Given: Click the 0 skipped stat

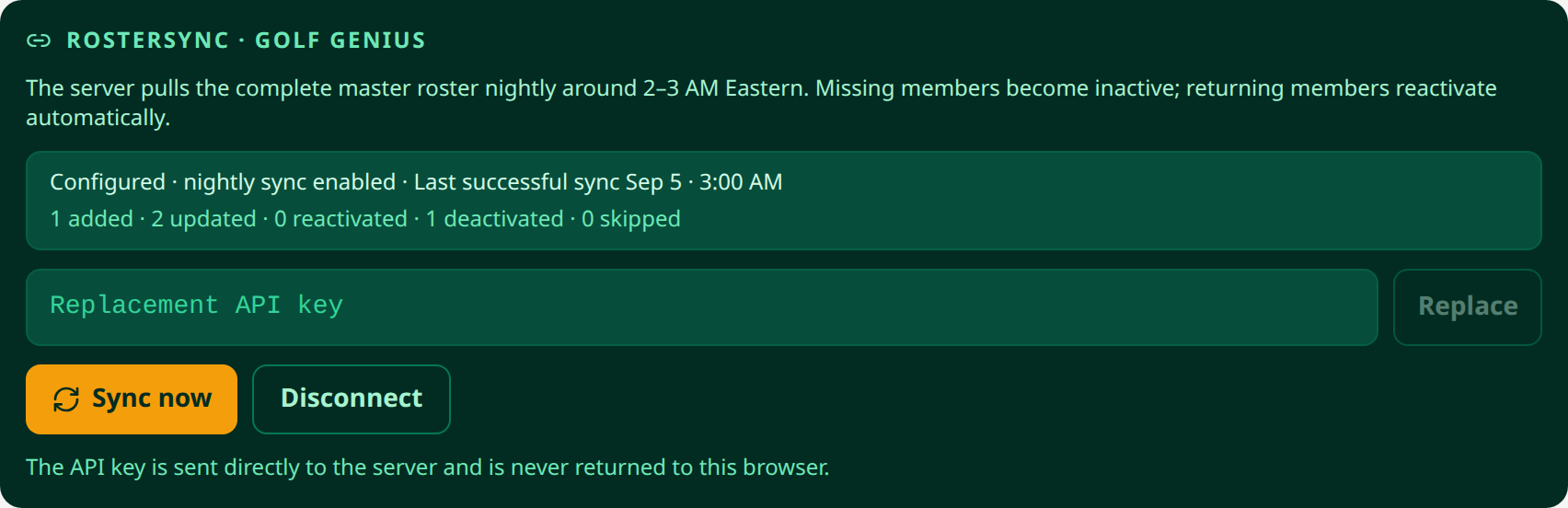Looking at the screenshot, I should pyautogui.click(x=631, y=219).
